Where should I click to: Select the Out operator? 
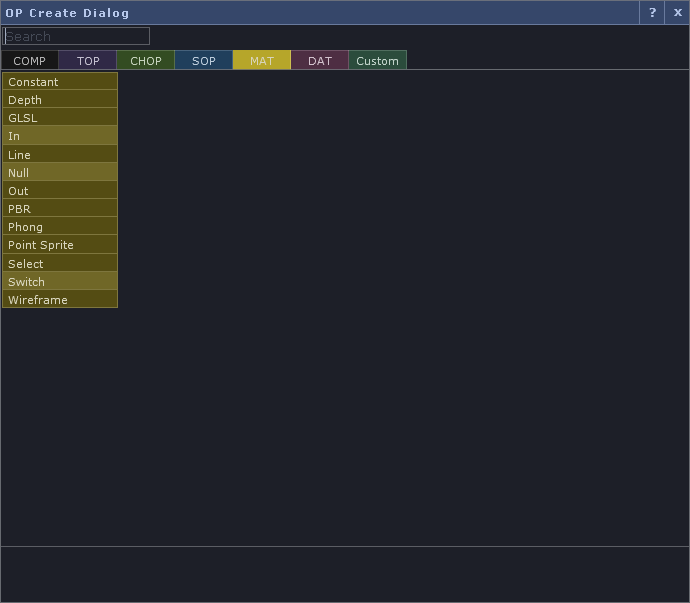click(60, 191)
